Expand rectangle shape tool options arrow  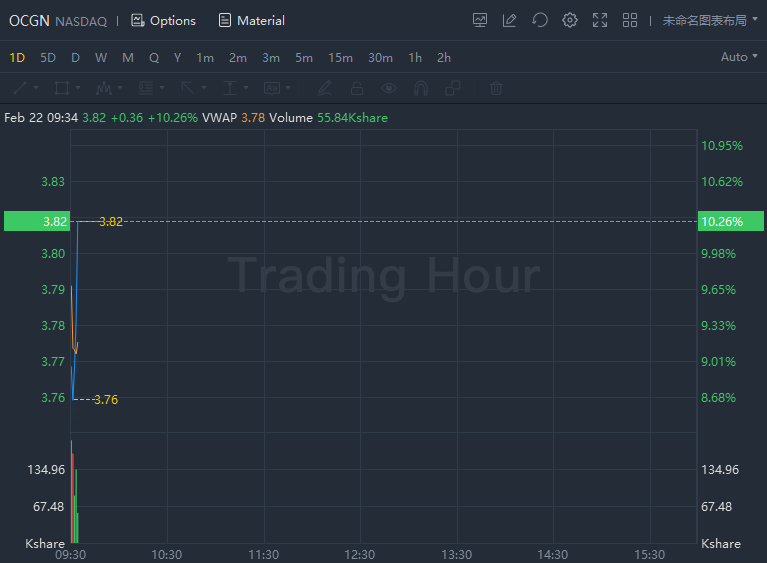78,88
